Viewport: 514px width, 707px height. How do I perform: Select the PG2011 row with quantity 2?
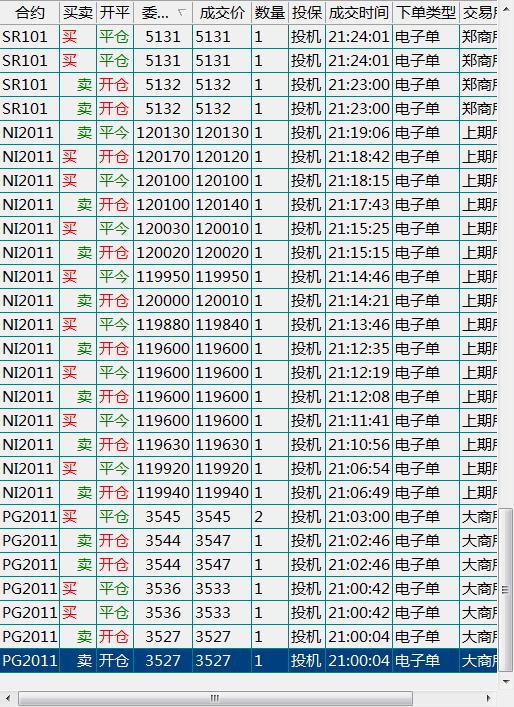tap(248, 516)
